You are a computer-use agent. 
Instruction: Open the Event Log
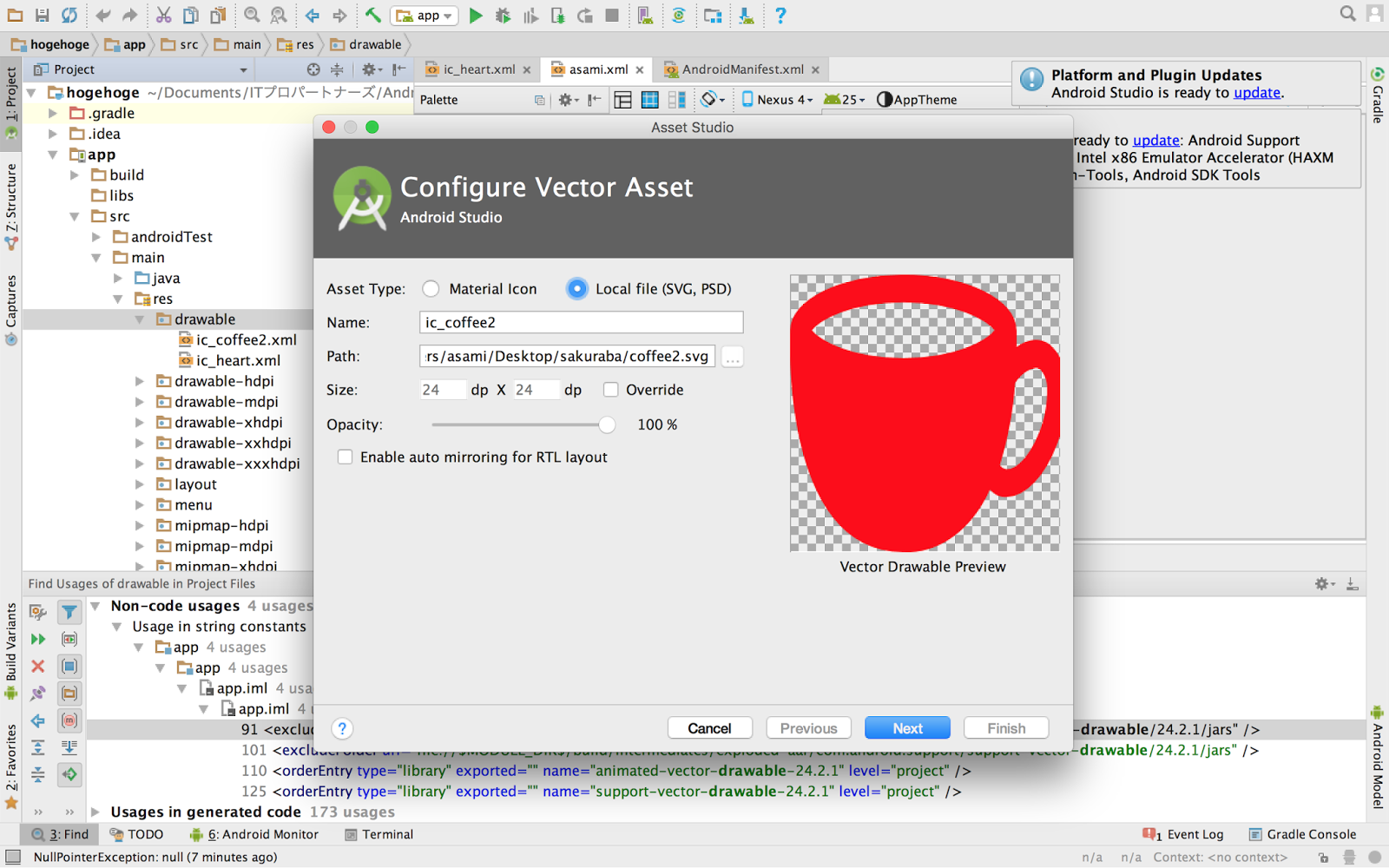click(x=1184, y=834)
